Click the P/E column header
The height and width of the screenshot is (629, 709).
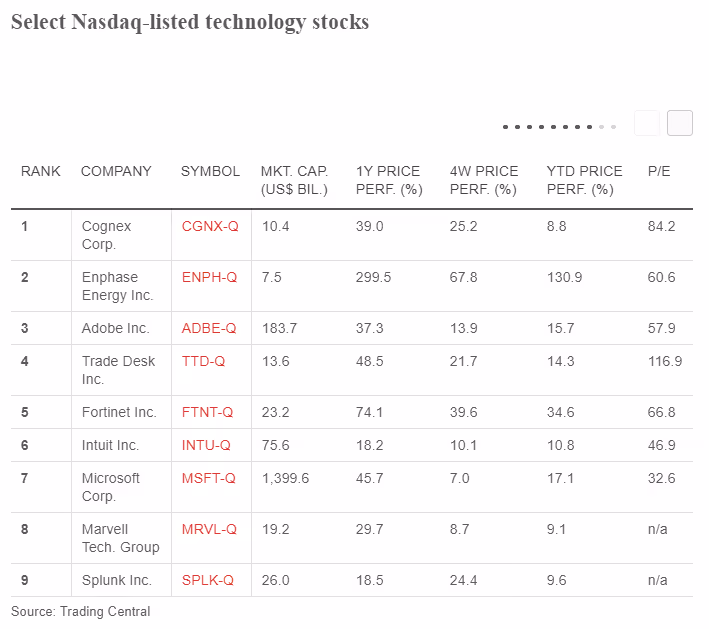[659, 171]
